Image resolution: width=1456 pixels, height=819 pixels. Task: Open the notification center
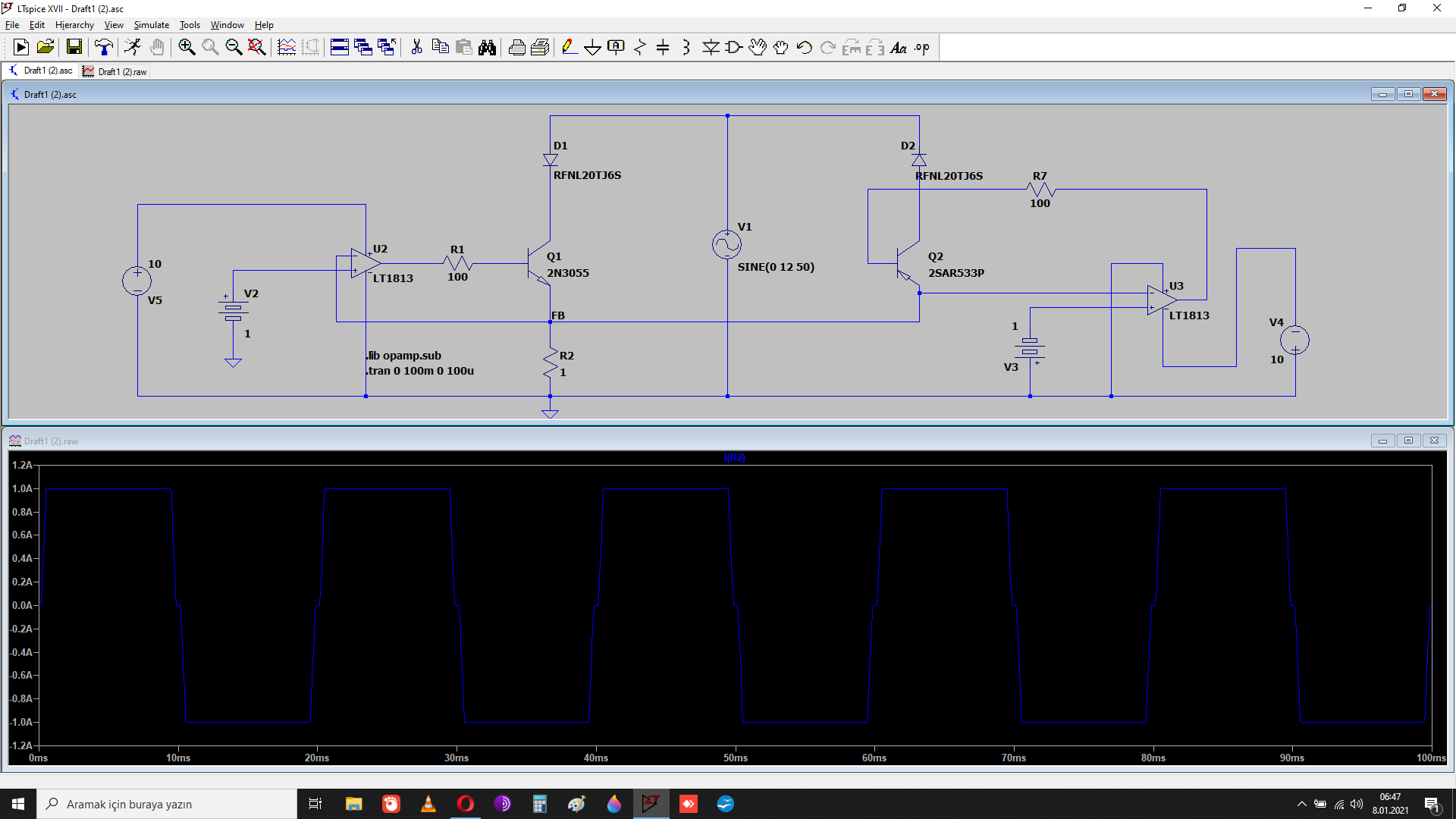click(x=1432, y=804)
